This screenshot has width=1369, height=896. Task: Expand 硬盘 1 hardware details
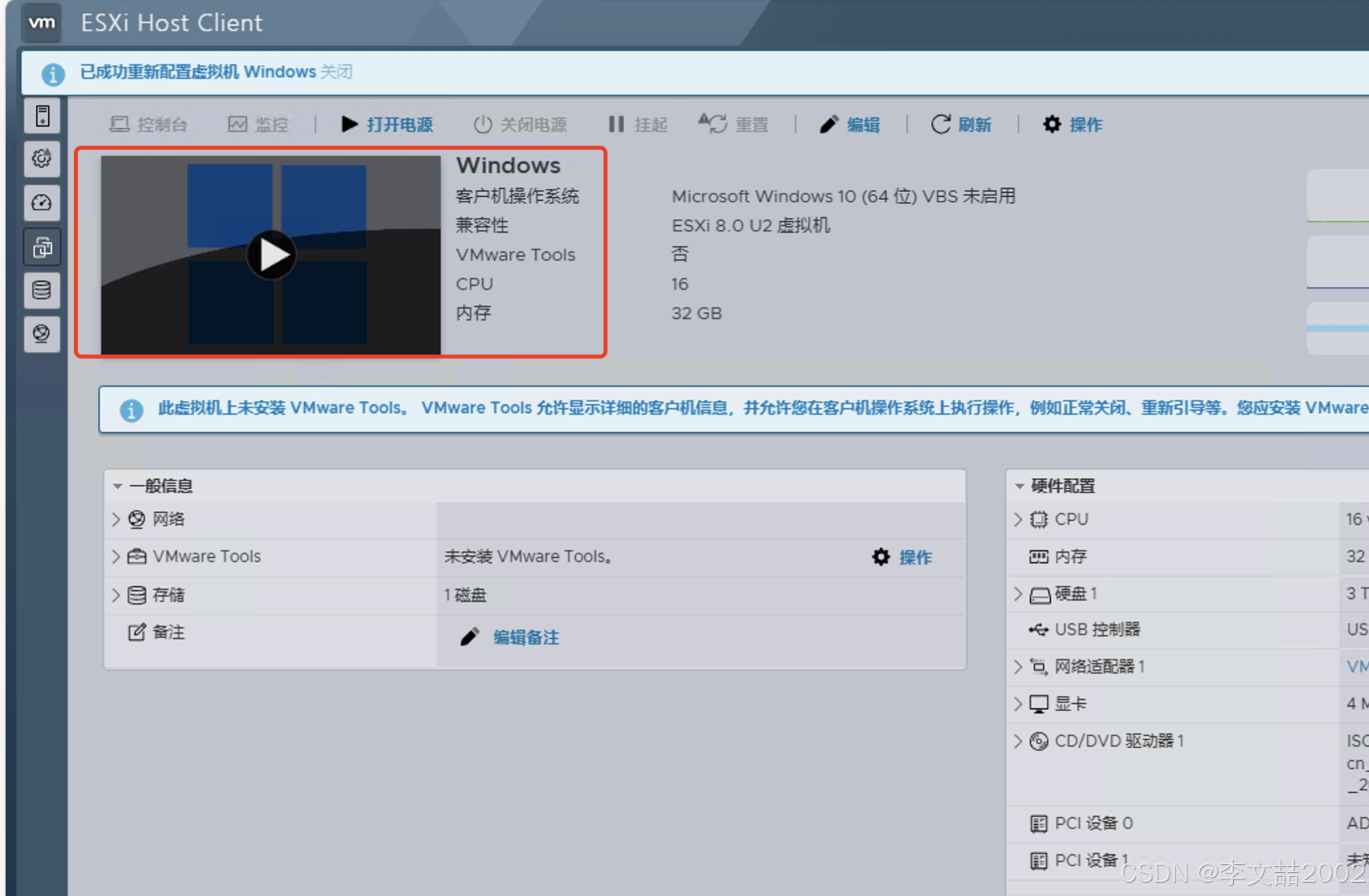(x=1018, y=594)
